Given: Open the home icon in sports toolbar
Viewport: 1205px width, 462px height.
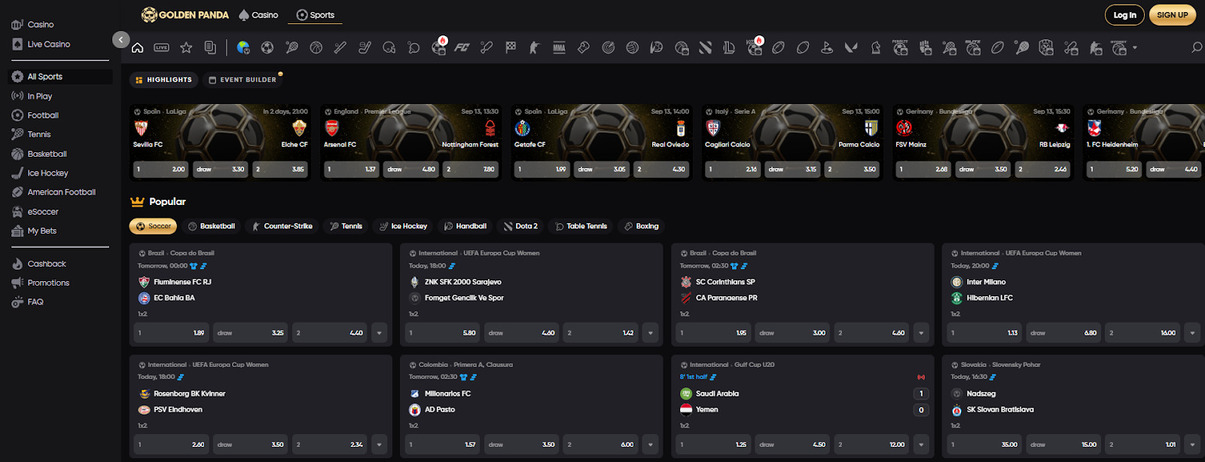Looking at the screenshot, I should pos(137,47).
